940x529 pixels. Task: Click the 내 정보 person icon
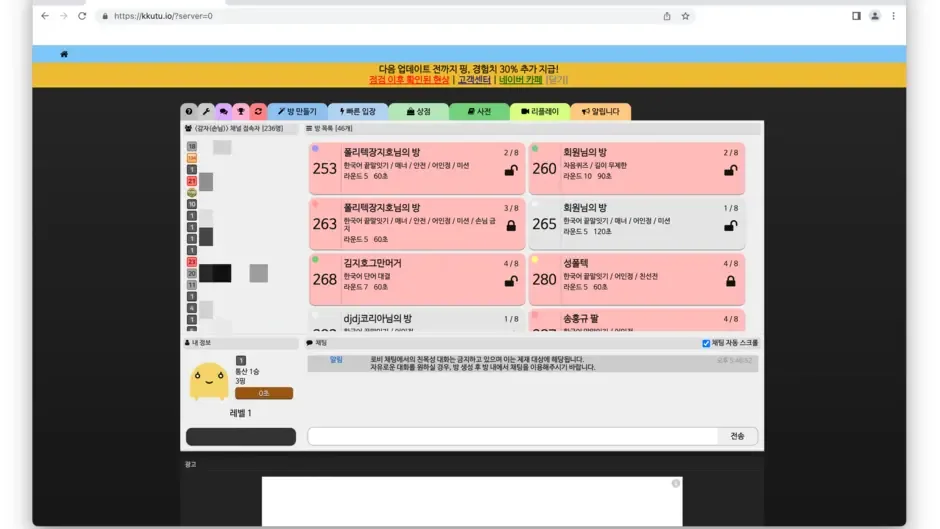[187, 343]
